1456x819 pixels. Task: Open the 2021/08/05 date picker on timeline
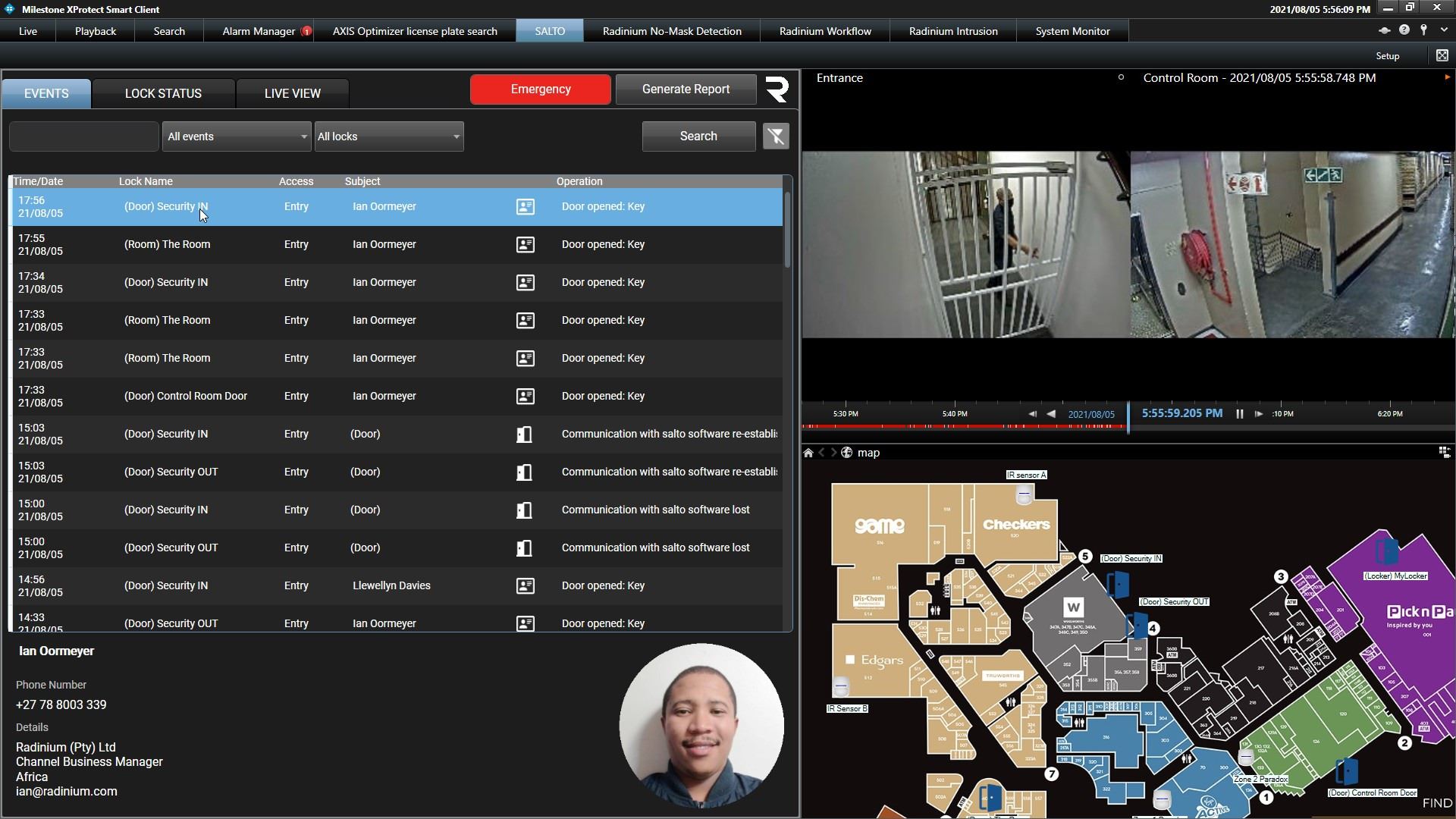pyautogui.click(x=1091, y=414)
